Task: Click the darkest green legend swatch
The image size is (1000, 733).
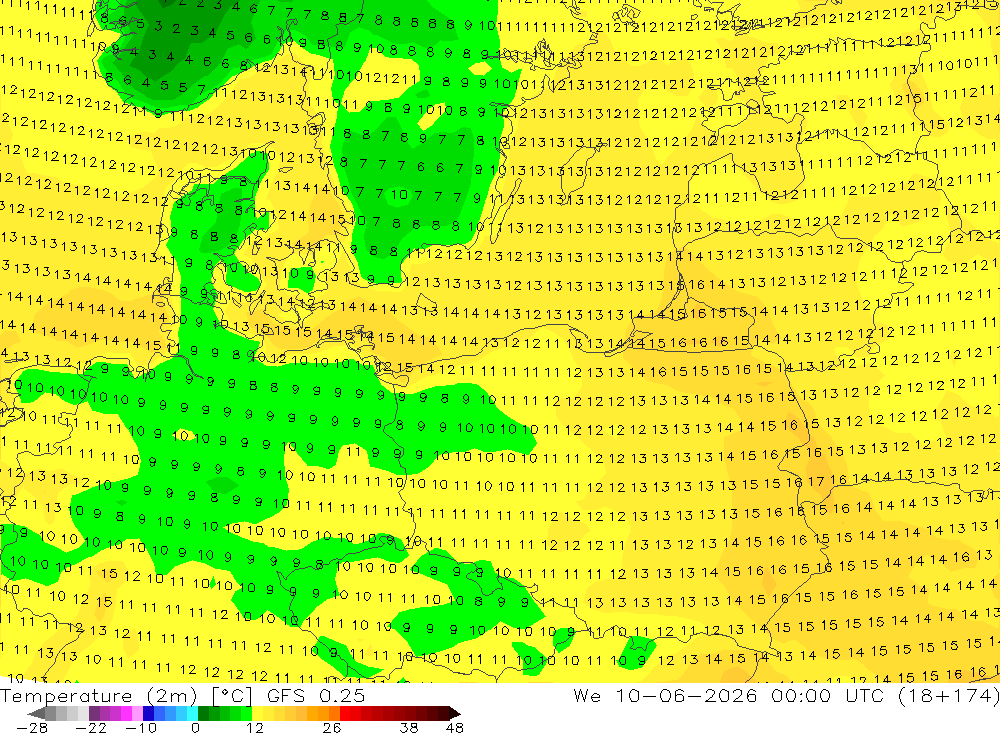Action: 203,714
